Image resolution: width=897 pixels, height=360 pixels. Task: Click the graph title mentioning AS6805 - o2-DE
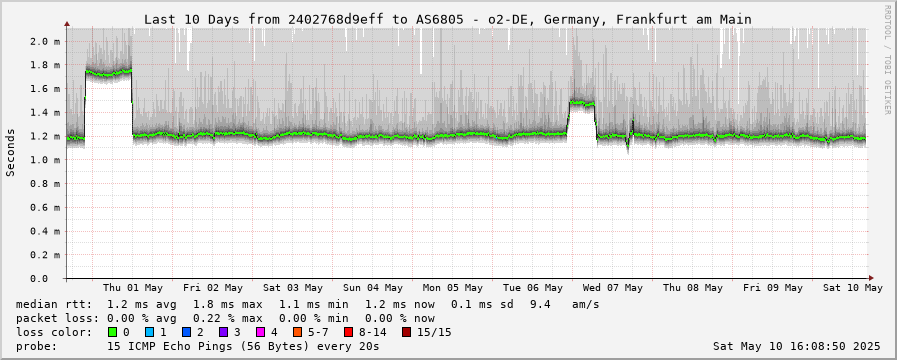point(447,19)
